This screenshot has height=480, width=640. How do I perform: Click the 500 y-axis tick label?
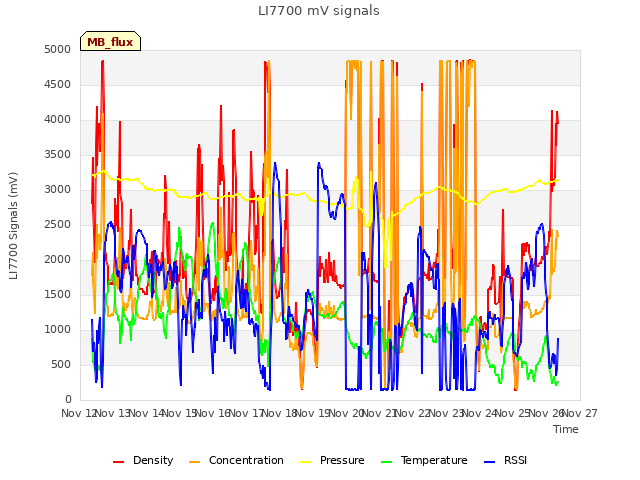tap(61, 364)
